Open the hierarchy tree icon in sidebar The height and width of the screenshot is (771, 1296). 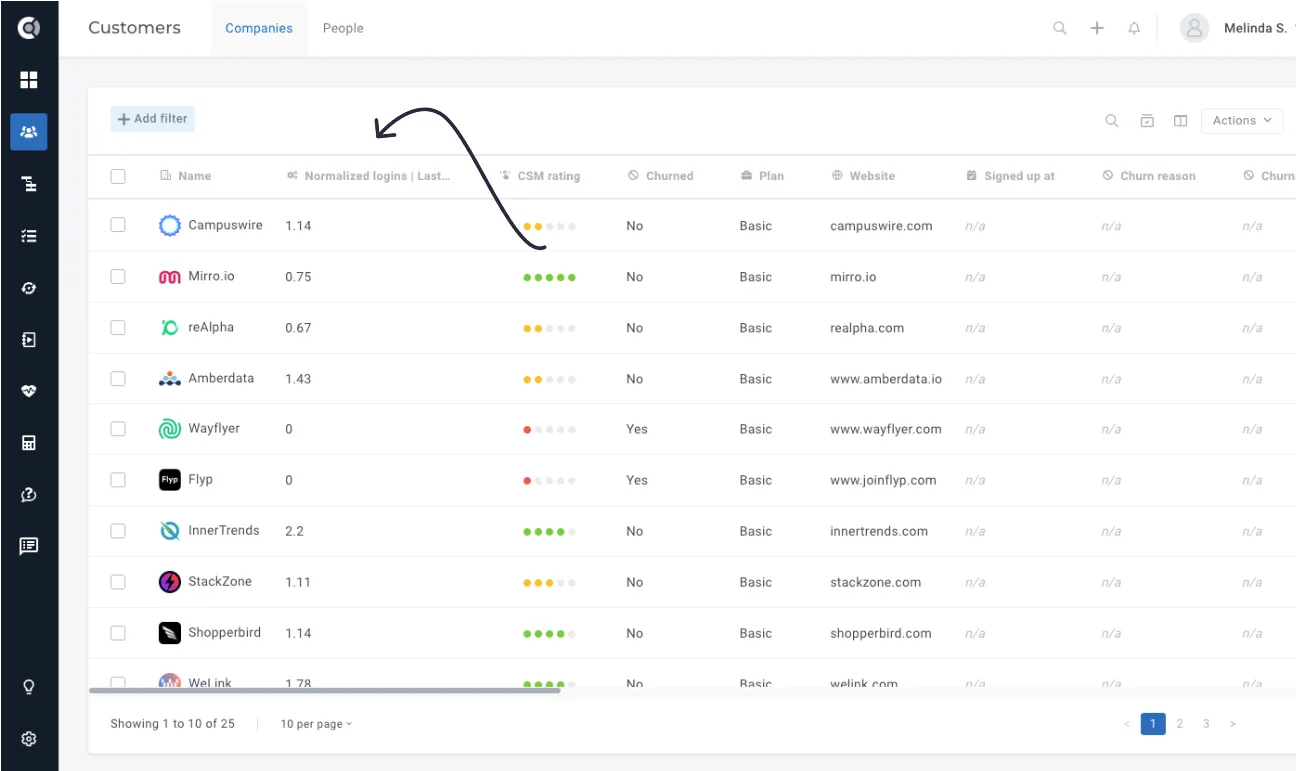click(29, 184)
